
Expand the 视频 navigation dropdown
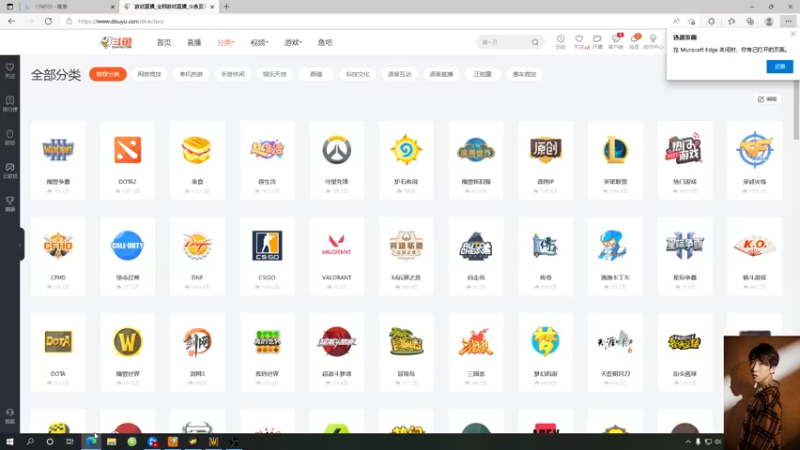point(259,42)
